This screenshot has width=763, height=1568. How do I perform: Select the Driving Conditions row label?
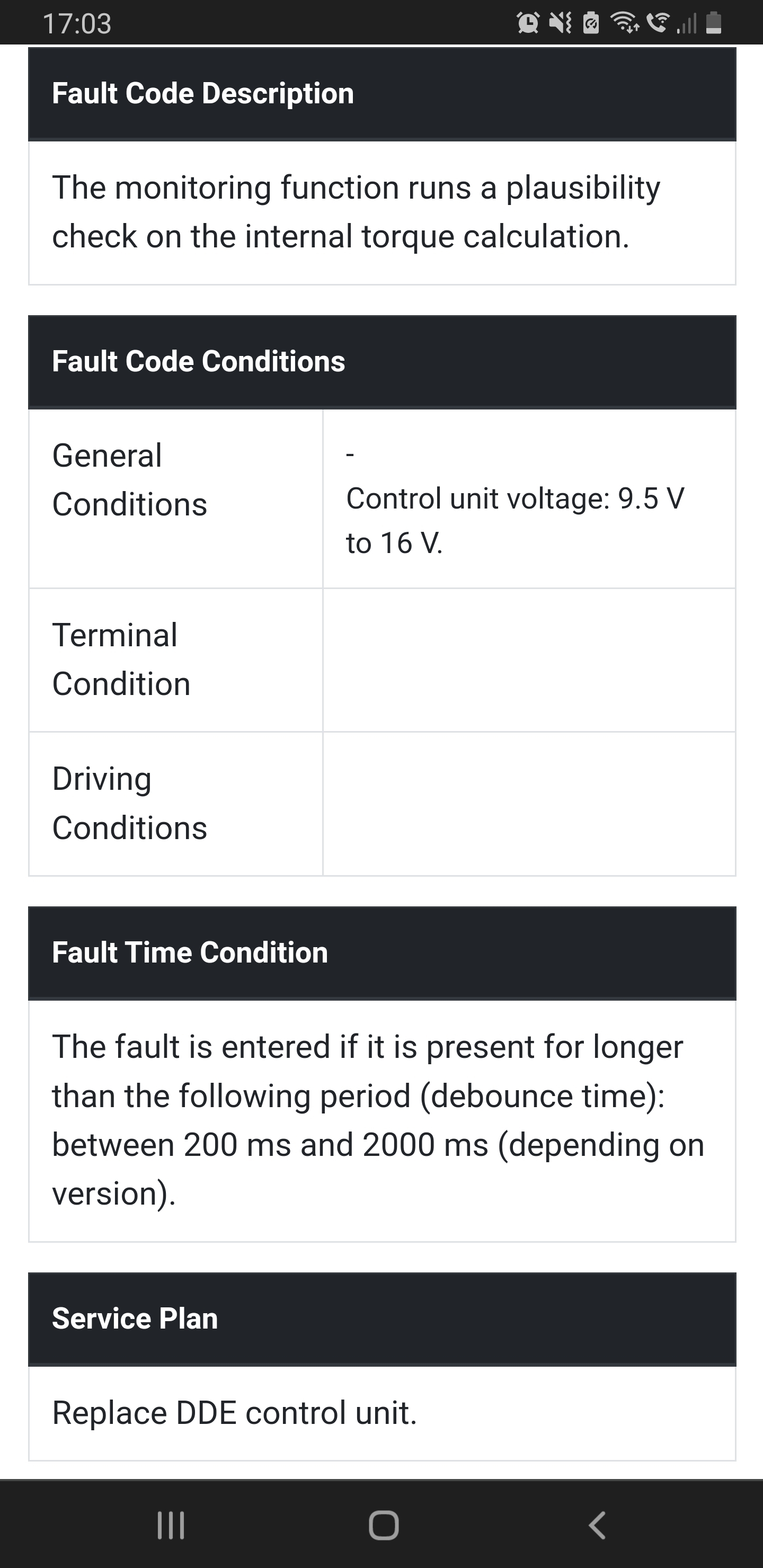tap(130, 803)
